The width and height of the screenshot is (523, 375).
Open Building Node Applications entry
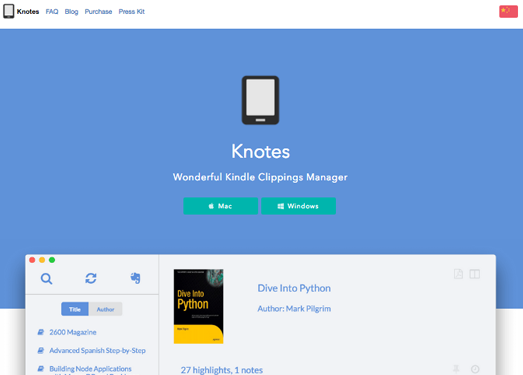90,369
